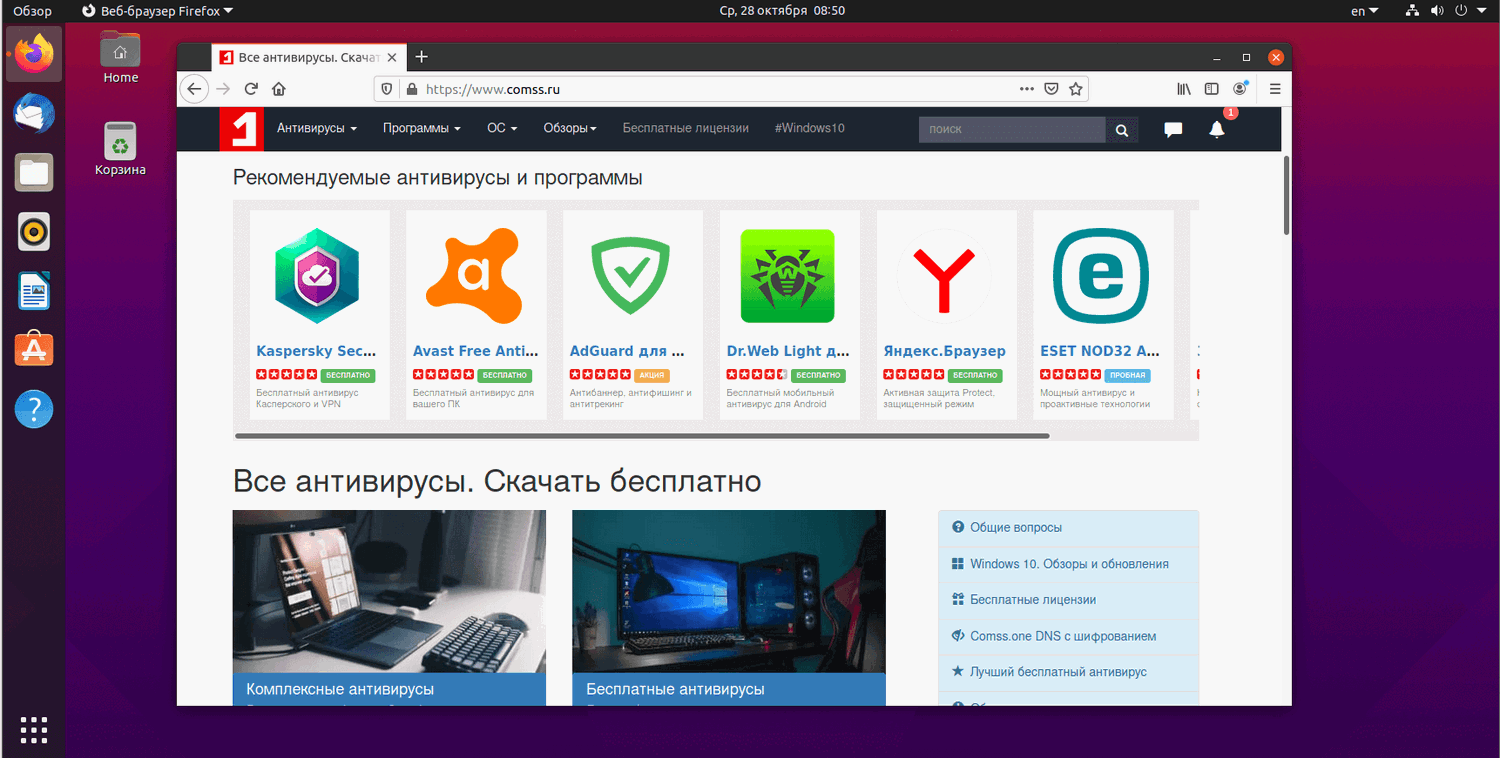The width and height of the screenshot is (1500, 758).
Task: Show the sidebar via the sidebars icon
Action: (1212, 89)
